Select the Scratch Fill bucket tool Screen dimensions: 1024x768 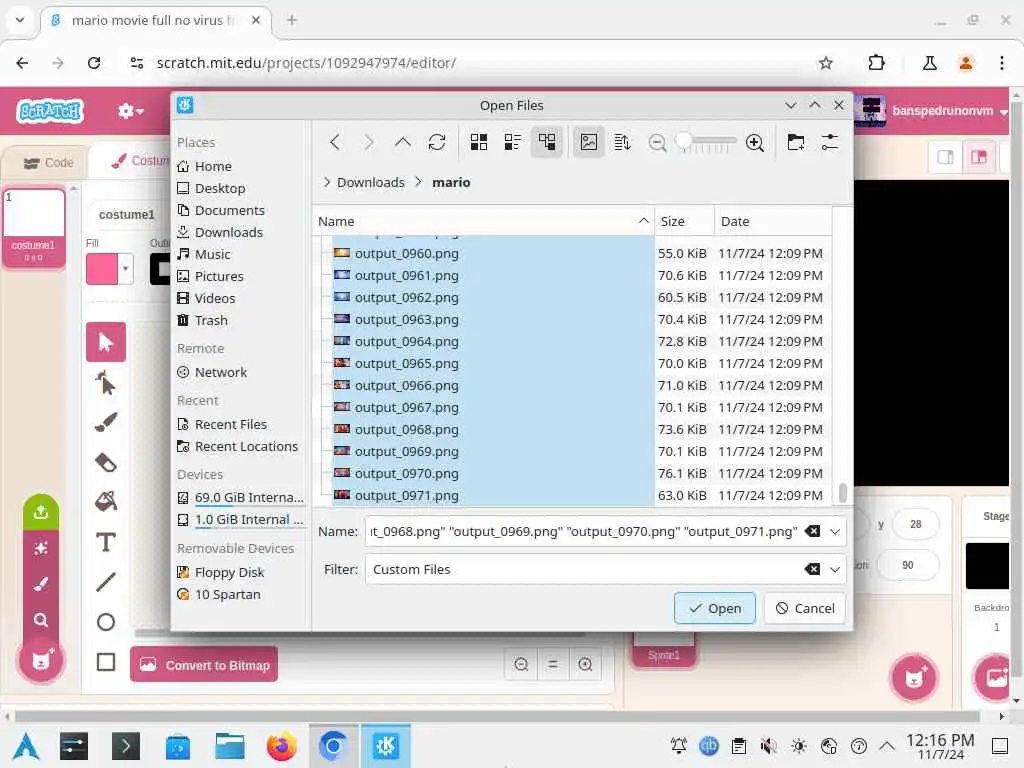(106, 502)
